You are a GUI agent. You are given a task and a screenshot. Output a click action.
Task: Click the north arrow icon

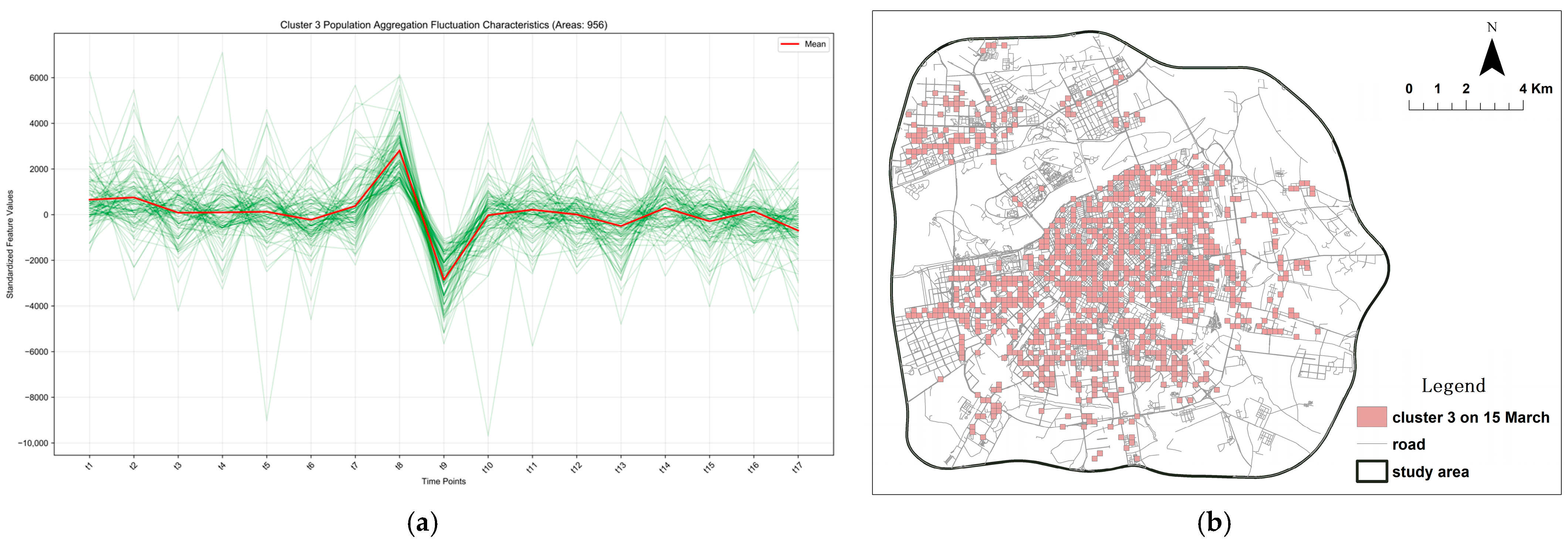pyautogui.click(x=1491, y=59)
